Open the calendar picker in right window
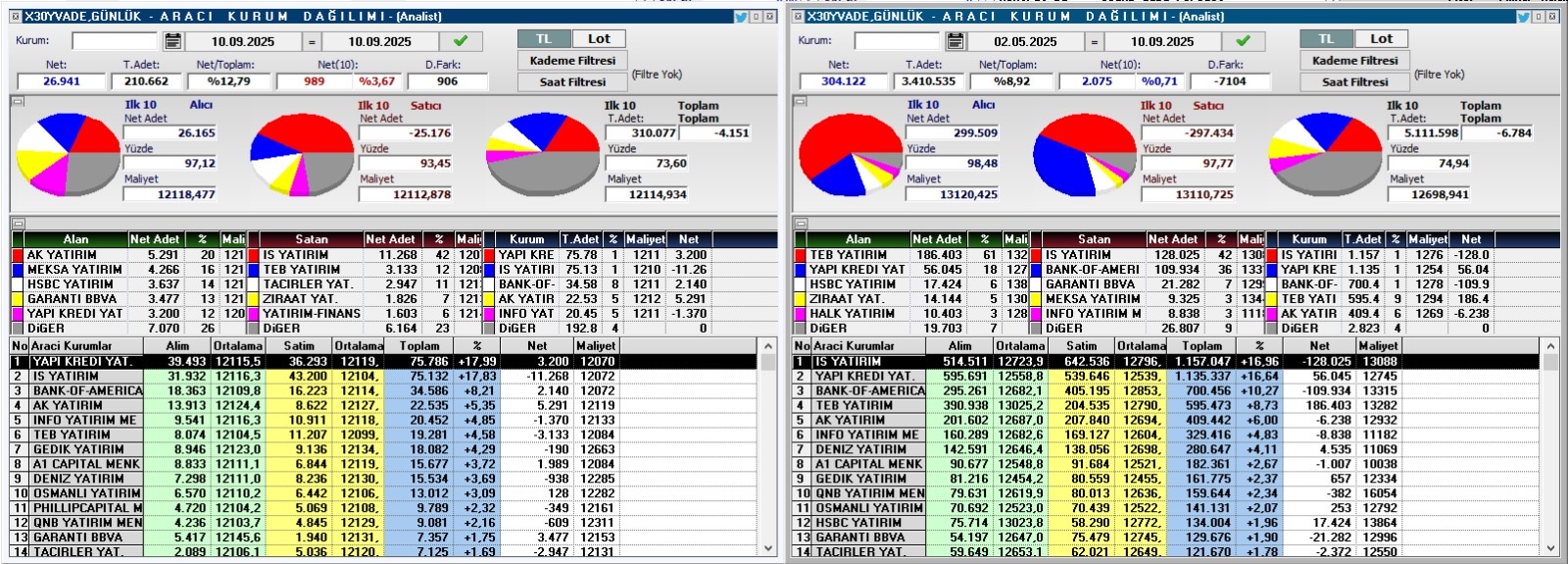Screen dimensions: 1568x564 (x=955, y=41)
